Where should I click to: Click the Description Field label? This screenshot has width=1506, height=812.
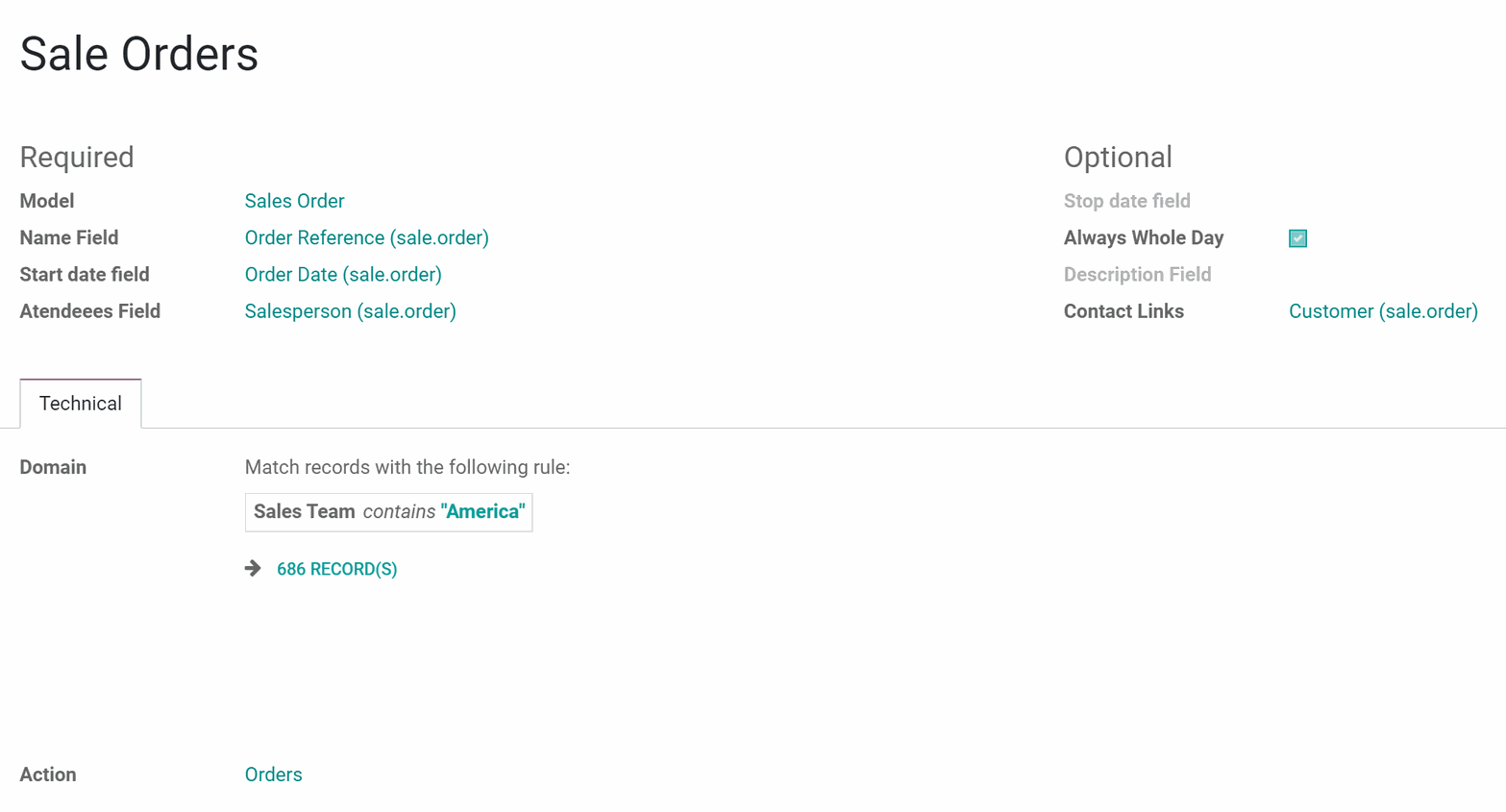(1137, 275)
